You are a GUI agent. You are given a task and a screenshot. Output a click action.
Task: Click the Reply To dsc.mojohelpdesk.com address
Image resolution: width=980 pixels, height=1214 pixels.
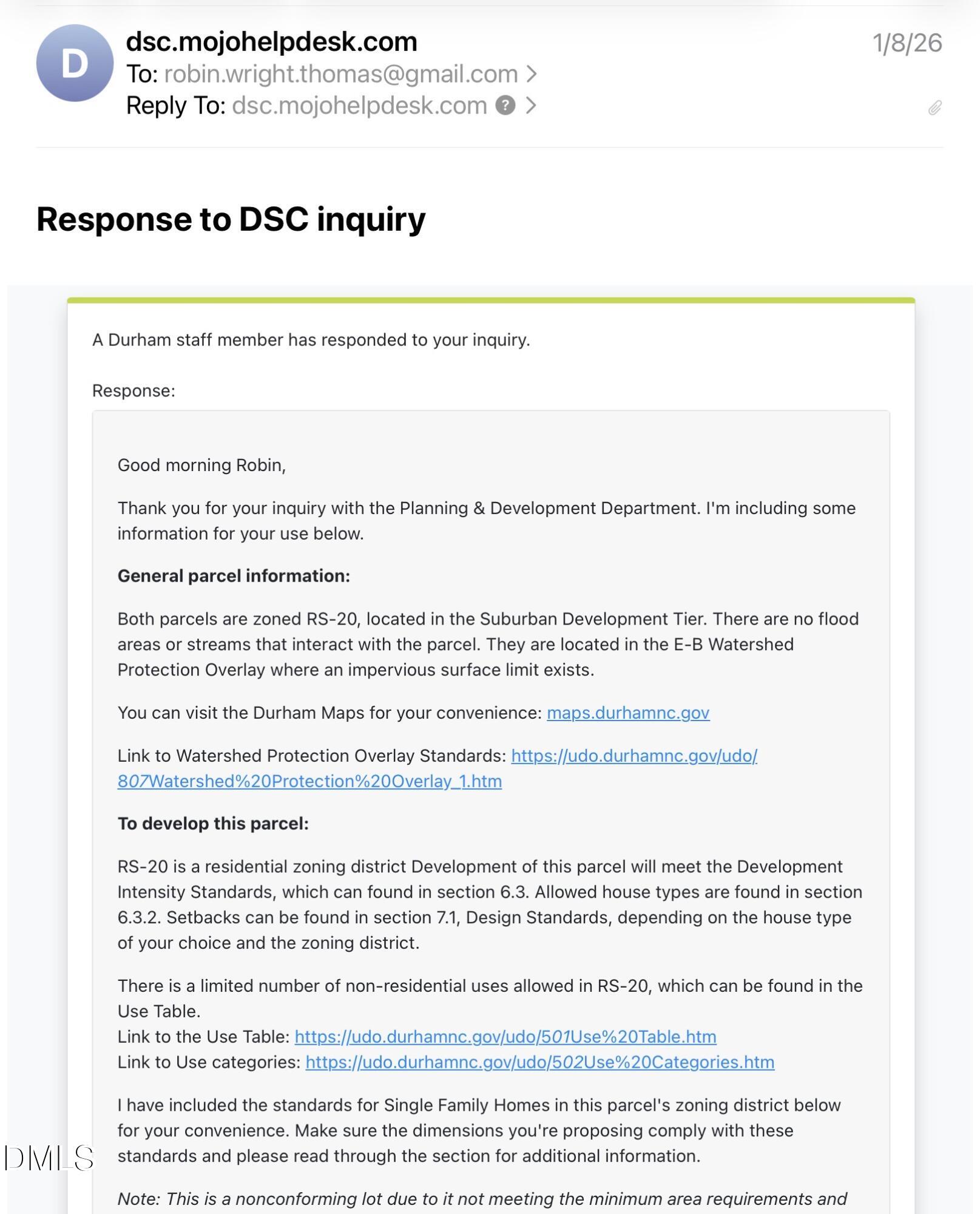[x=359, y=106]
